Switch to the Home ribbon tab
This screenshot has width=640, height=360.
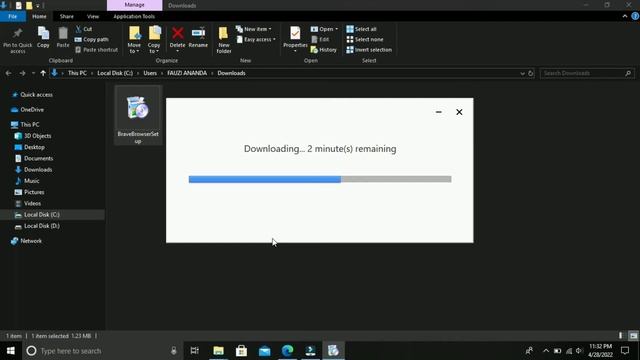pos(39,16)
